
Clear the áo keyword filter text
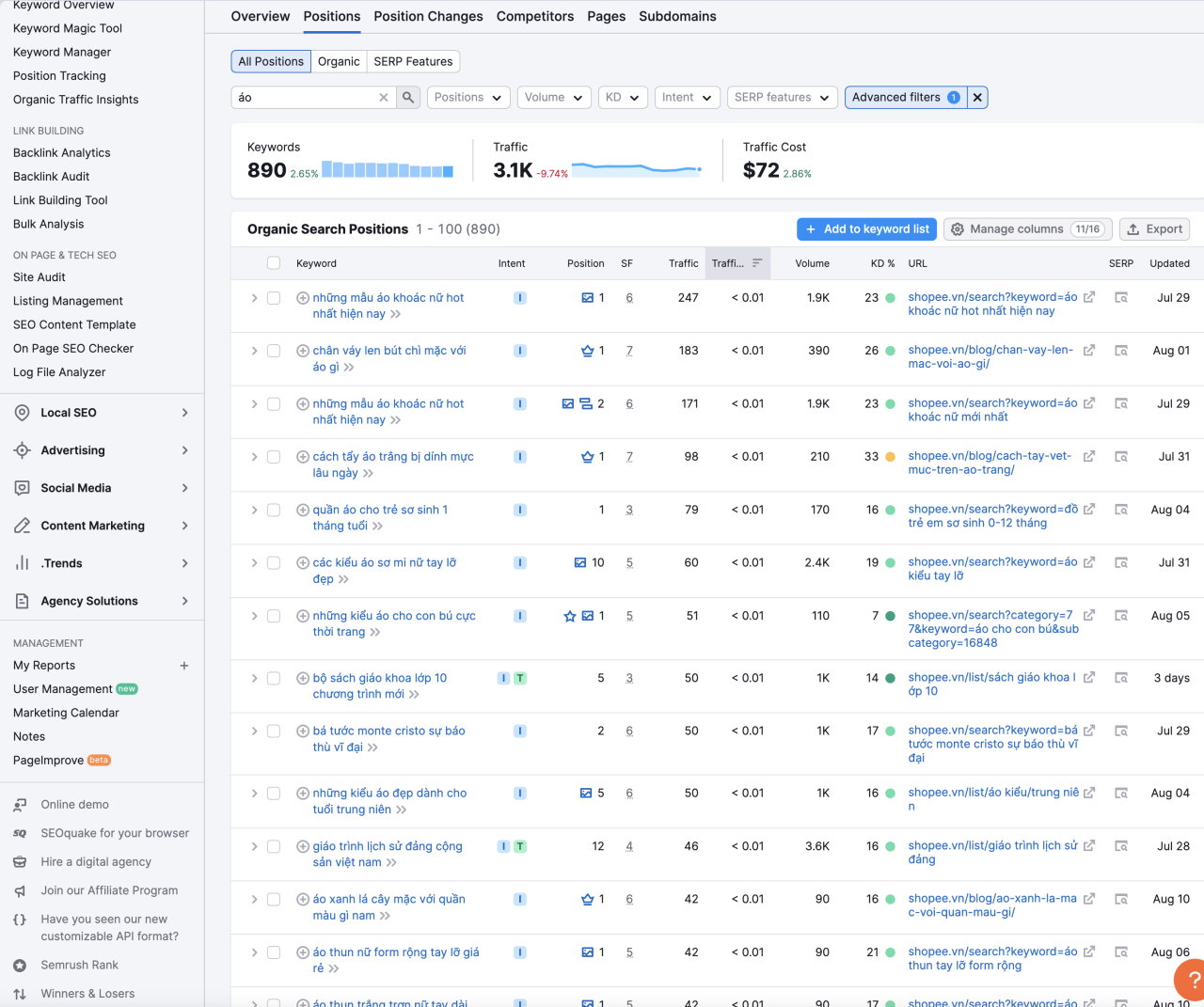point(384,98)
